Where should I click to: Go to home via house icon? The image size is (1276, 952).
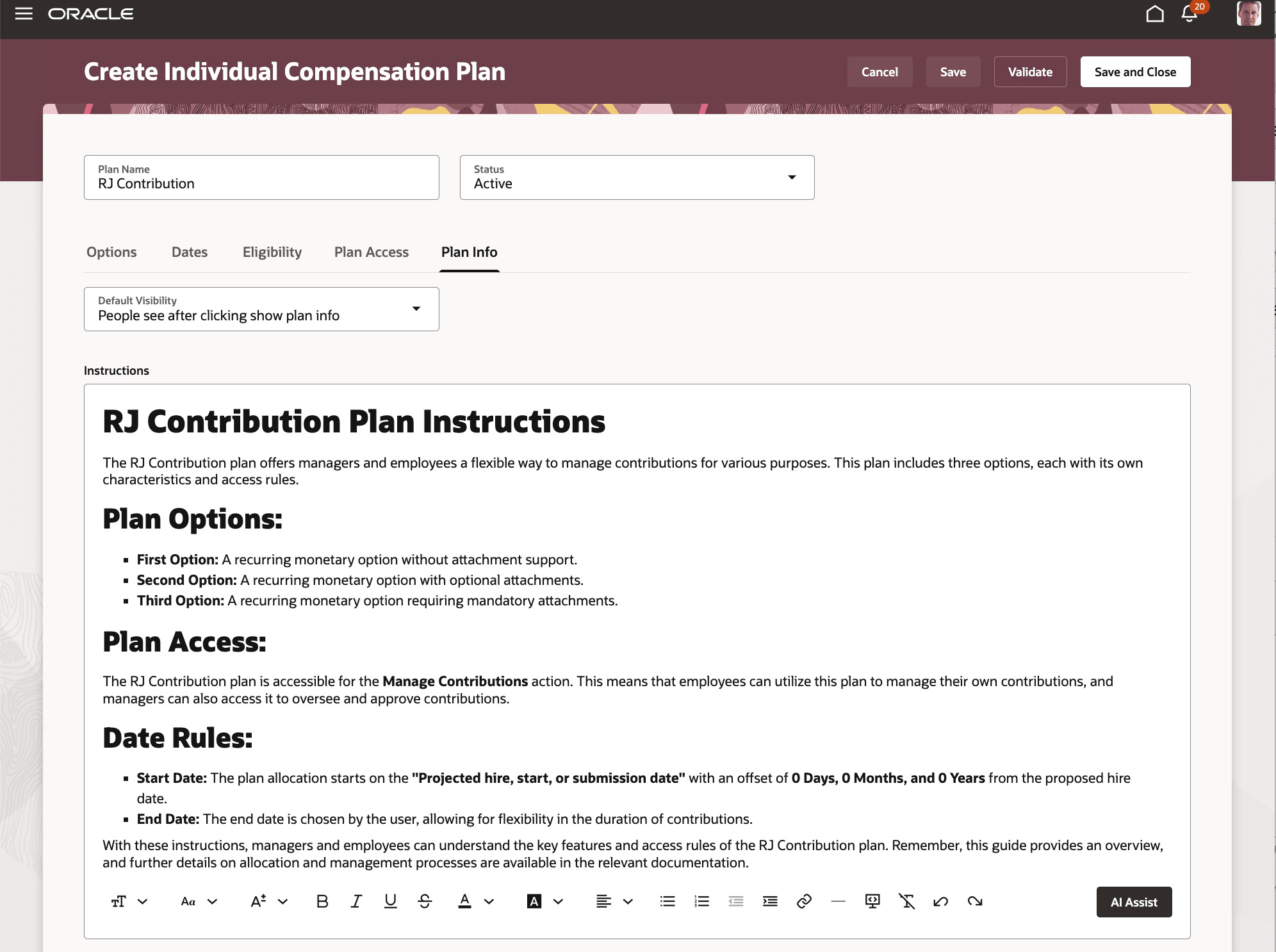click(1155, 14)
